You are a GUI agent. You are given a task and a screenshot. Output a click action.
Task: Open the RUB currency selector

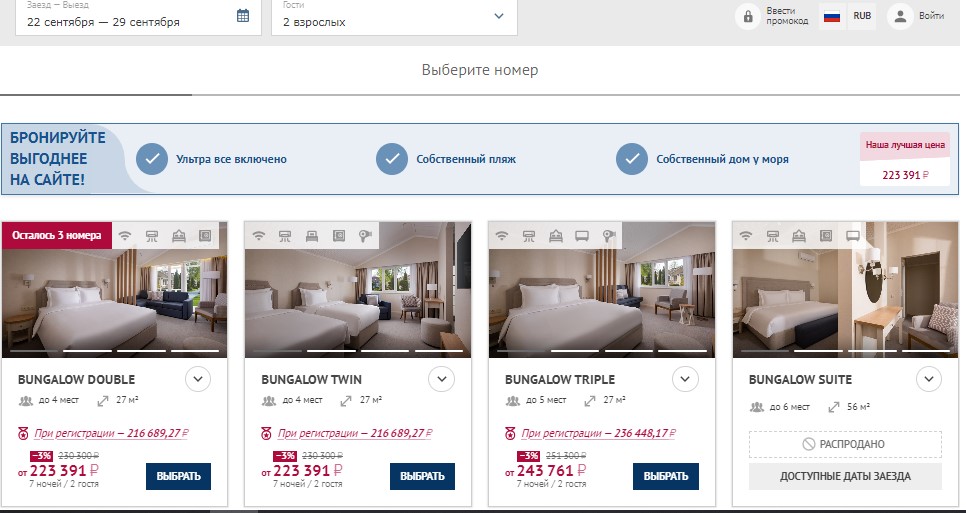point(862,16)
